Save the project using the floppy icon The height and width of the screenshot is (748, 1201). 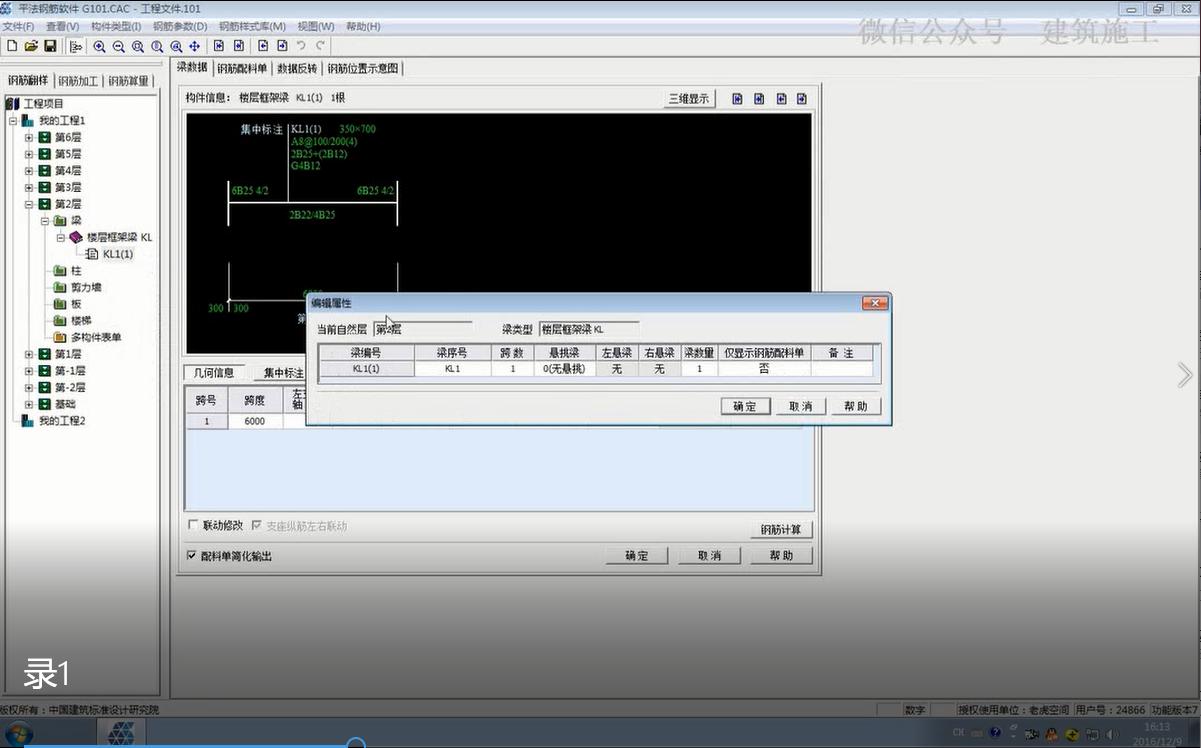pos(50,46)
